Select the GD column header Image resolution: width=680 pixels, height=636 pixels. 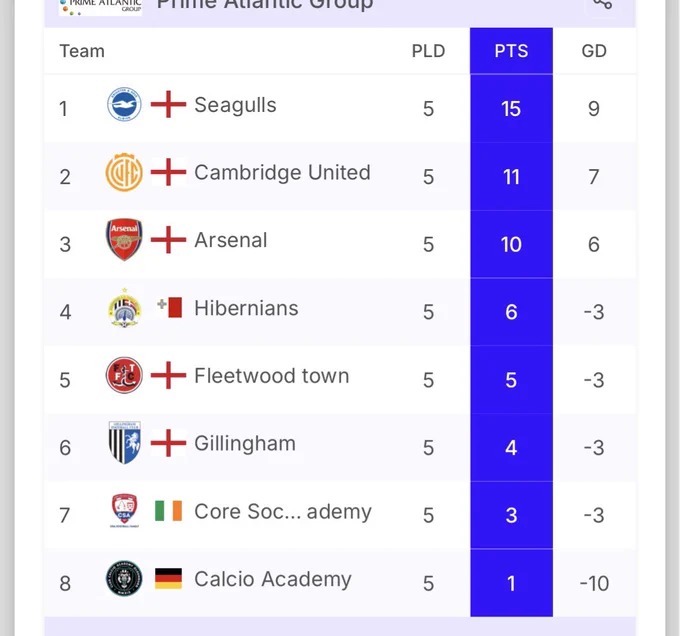tap(594, 51)
